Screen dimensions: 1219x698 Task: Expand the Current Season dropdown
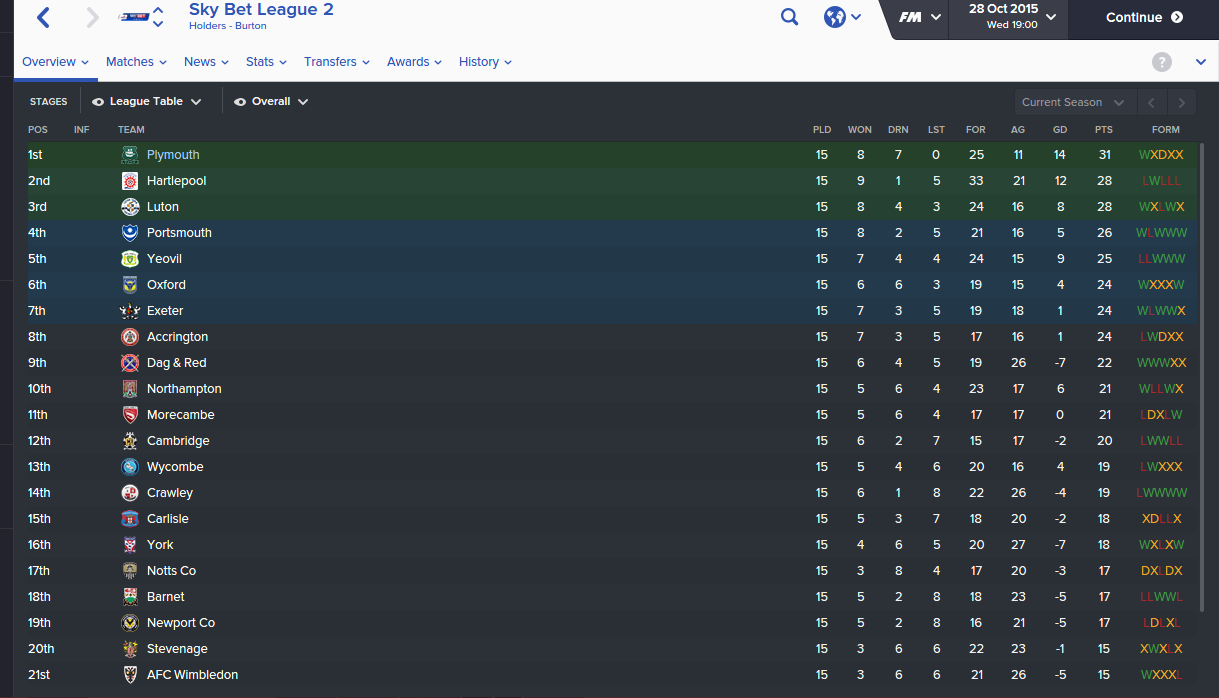(x=1074, y=102)
